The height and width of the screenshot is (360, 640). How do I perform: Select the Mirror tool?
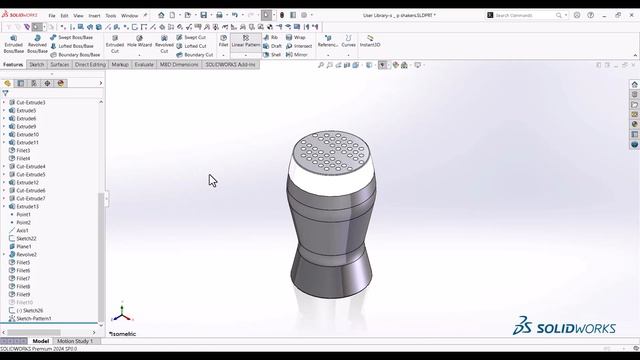[297, 55]
